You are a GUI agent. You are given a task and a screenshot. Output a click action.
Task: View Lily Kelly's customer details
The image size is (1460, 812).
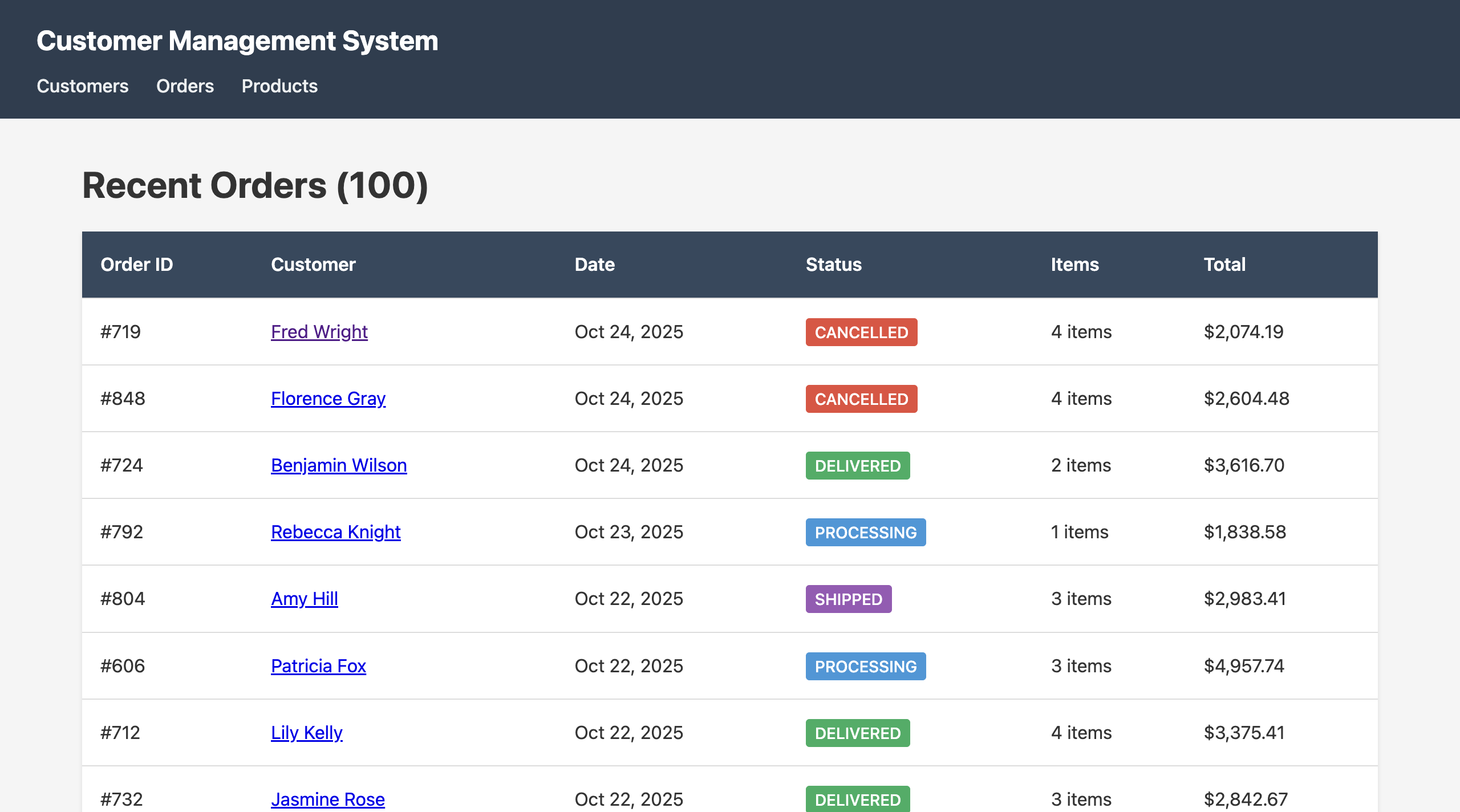[306, 732]
